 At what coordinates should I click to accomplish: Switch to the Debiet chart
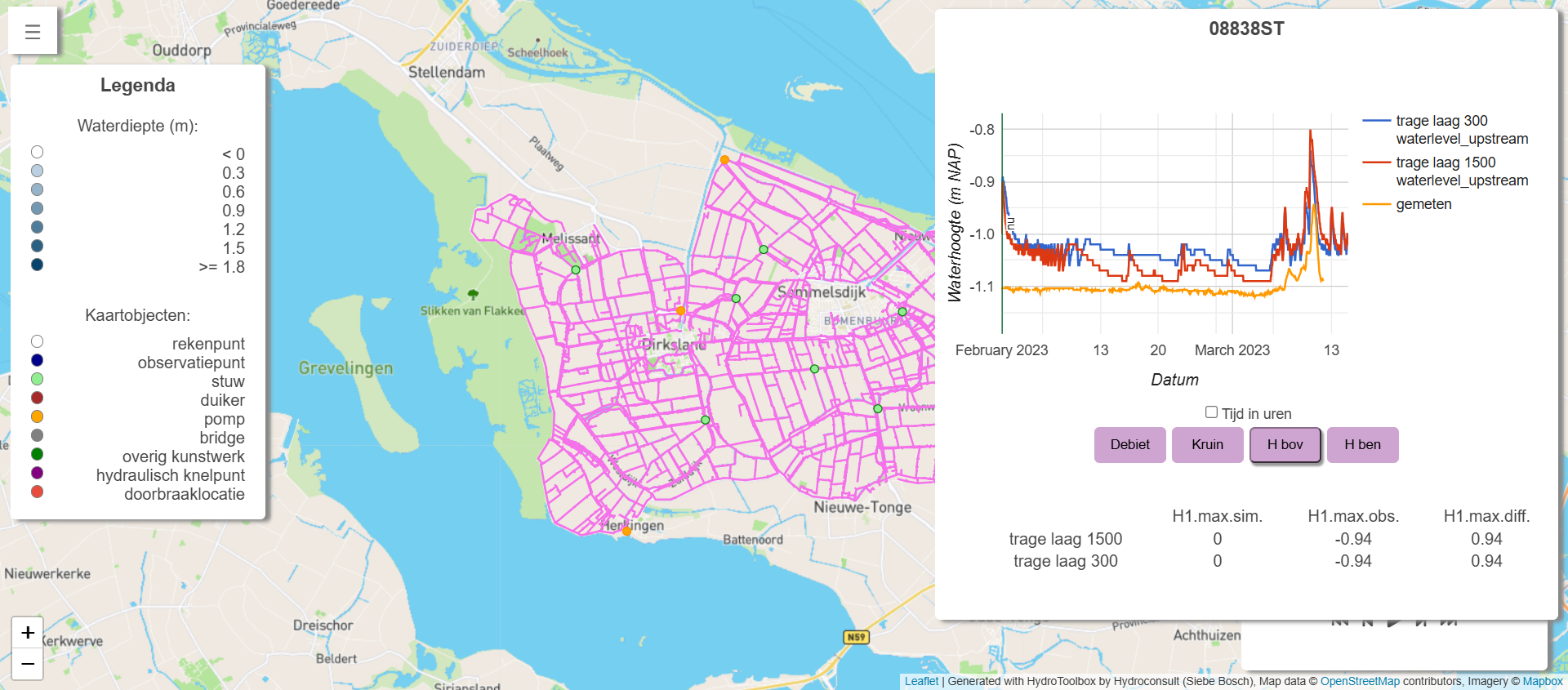click(x=1129, y=445)
